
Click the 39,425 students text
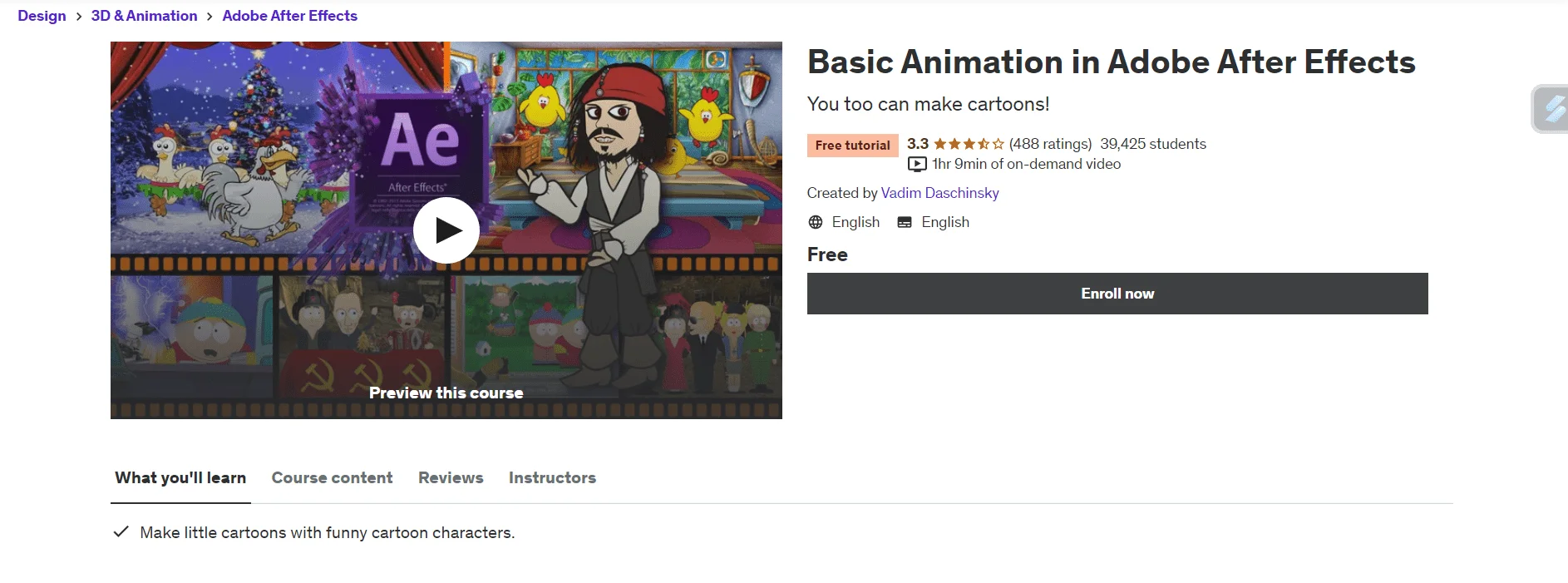1153,144
